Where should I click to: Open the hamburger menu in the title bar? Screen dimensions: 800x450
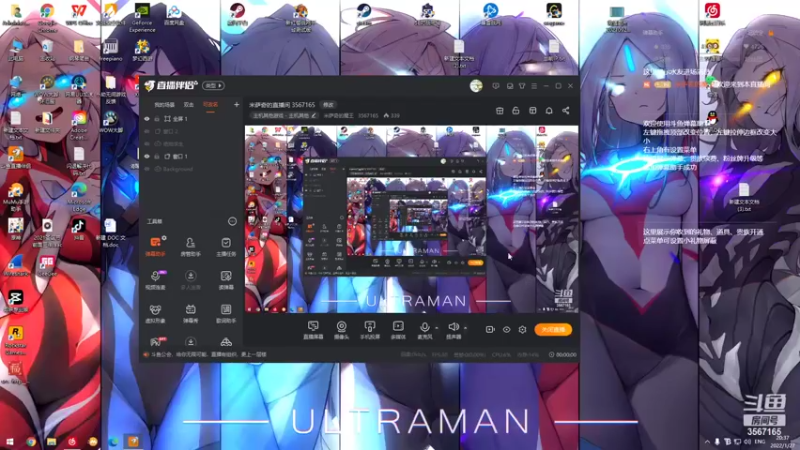pos(534,86)
